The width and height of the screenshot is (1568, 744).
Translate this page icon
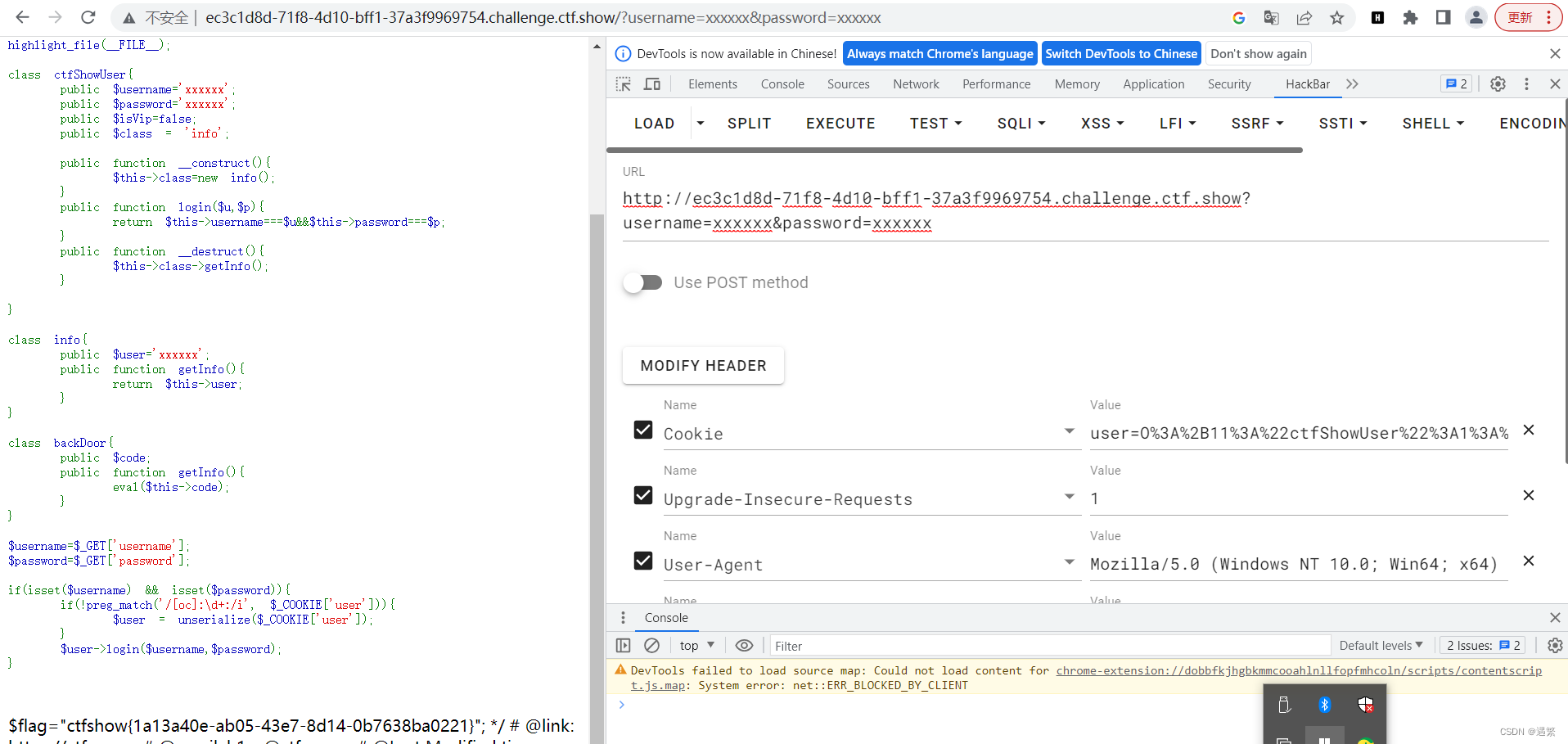(1271, 18)
